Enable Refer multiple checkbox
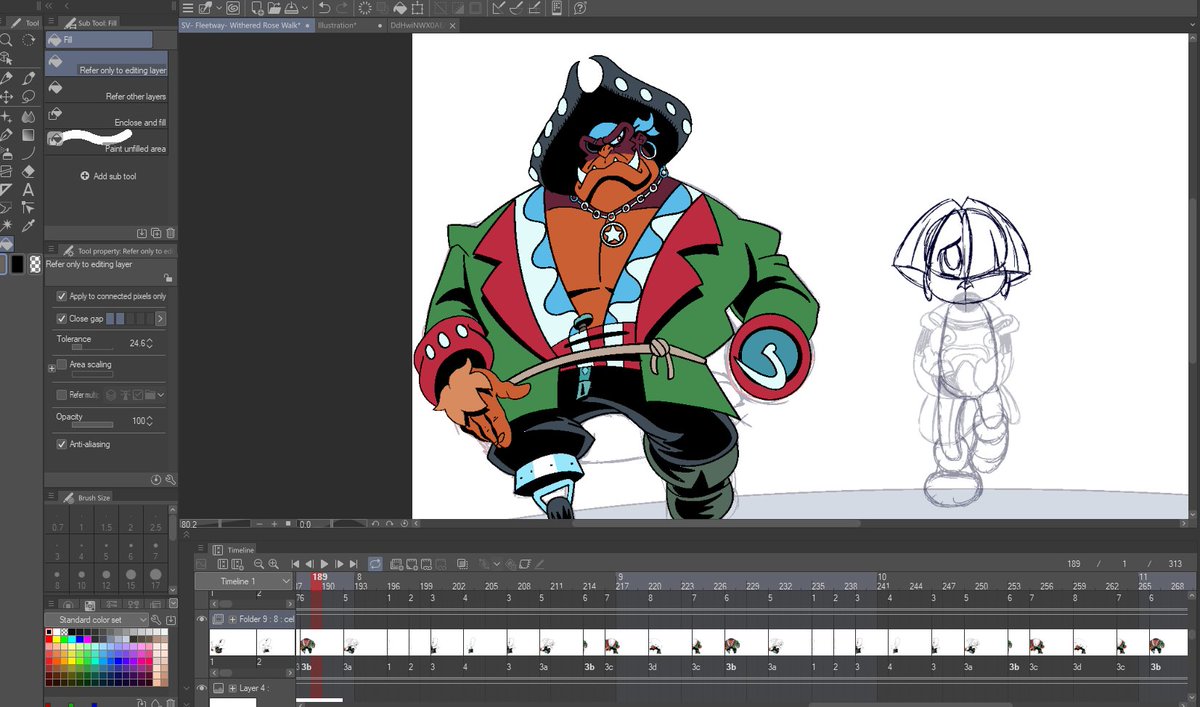1200x707 pixels. (x=62, y=394)
